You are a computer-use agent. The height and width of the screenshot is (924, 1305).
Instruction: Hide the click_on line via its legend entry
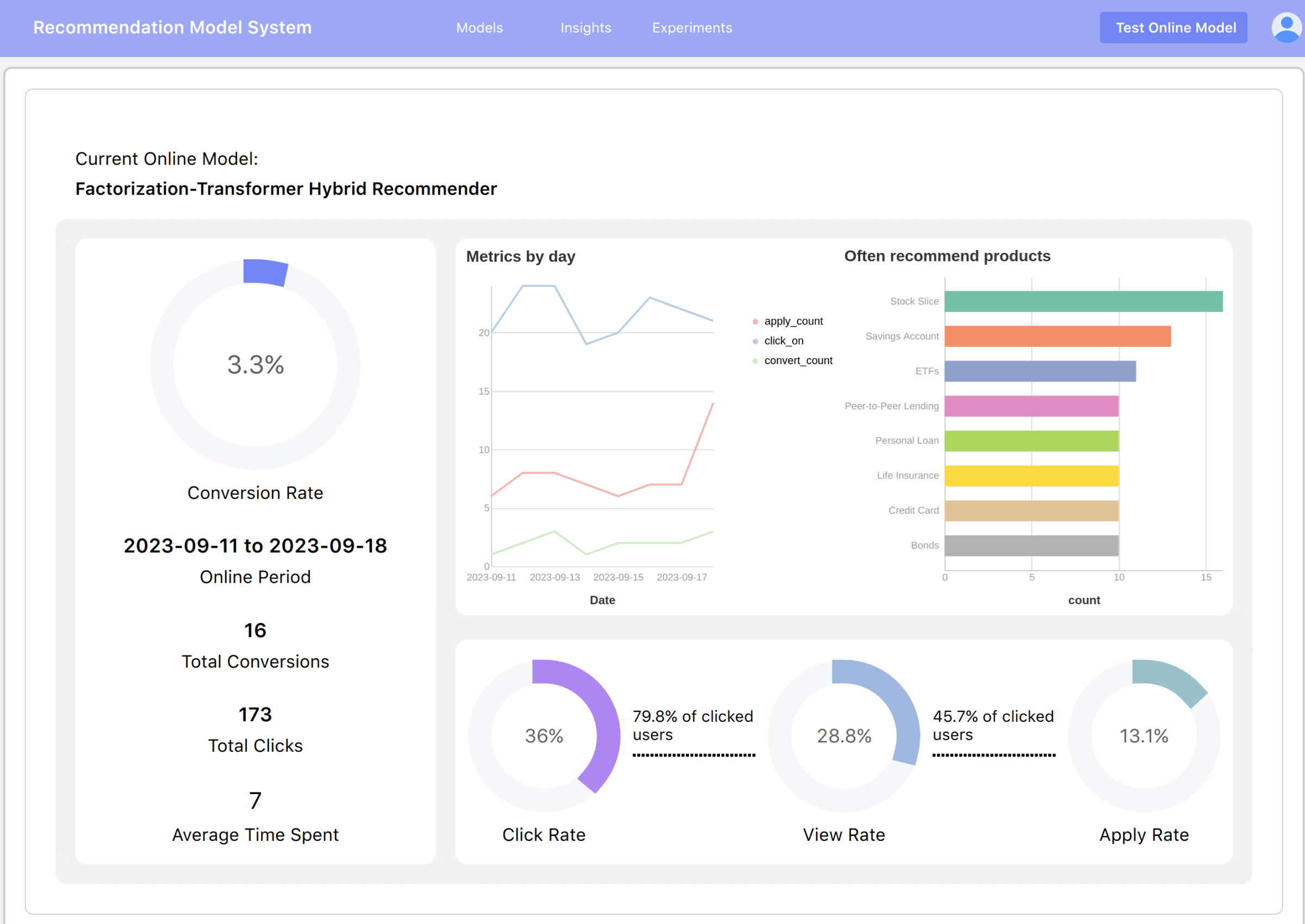coord(784,340)
